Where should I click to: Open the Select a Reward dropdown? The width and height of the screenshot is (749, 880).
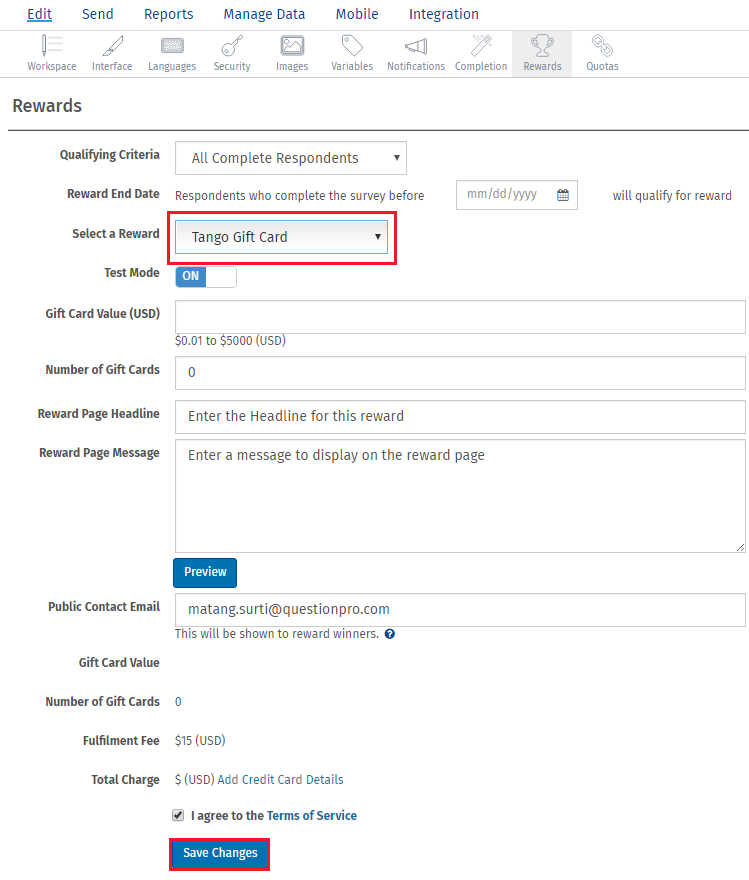point(281,237)
